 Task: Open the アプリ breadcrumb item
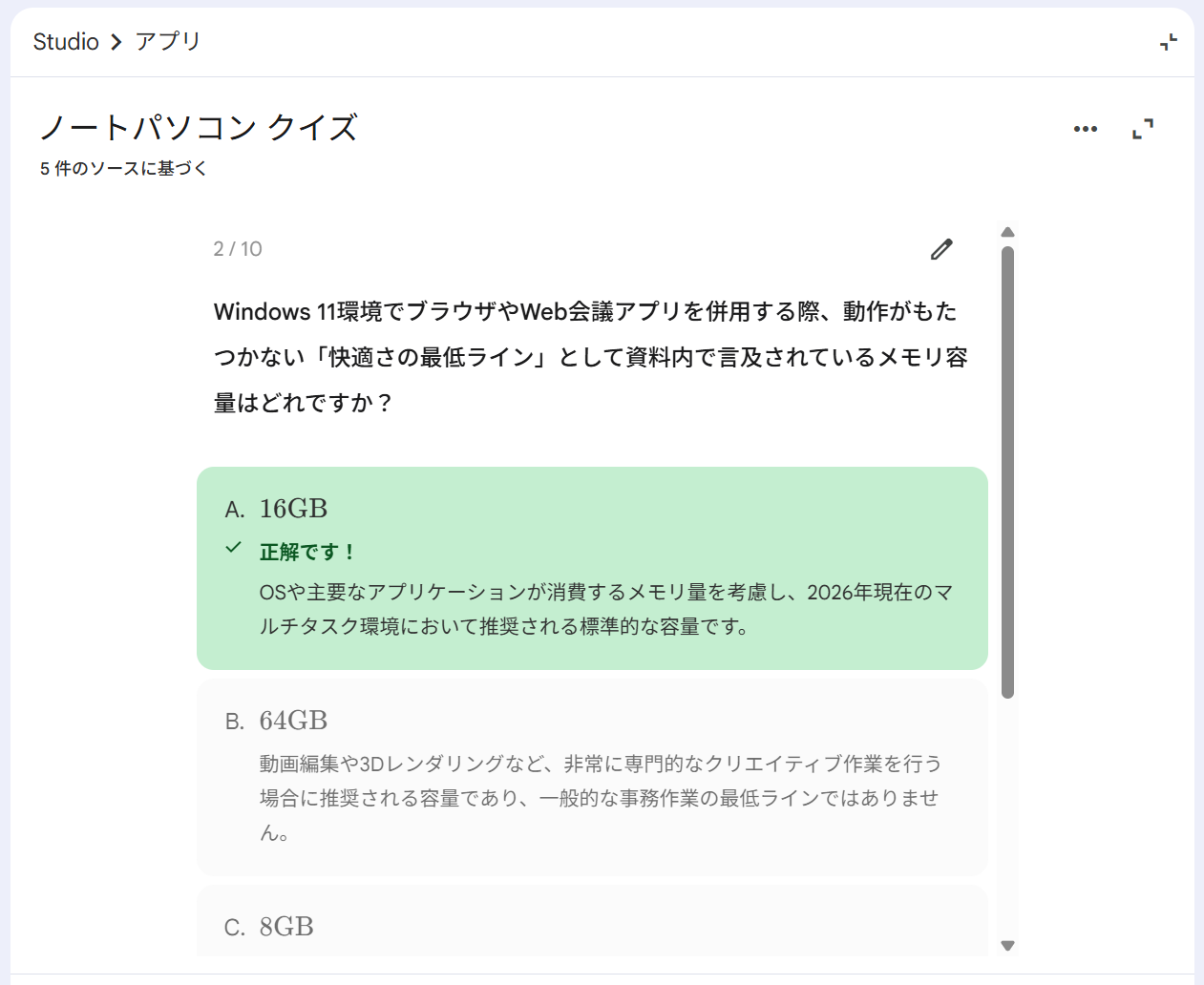[168, 42]
